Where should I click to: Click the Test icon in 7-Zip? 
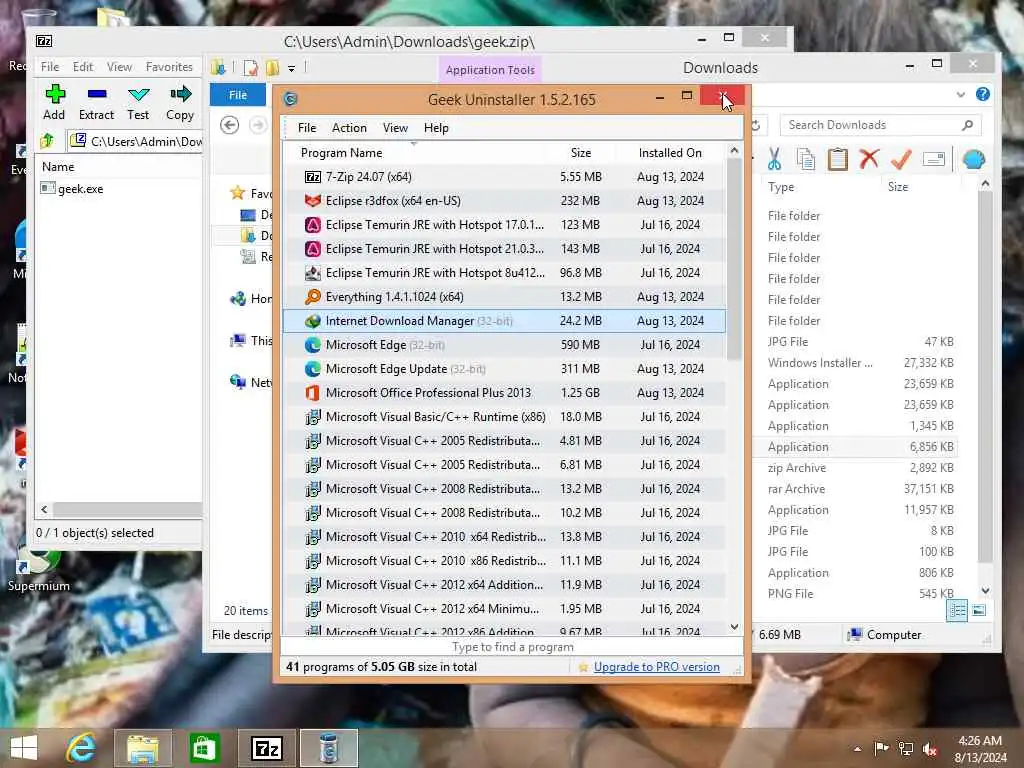click(138, 95)
